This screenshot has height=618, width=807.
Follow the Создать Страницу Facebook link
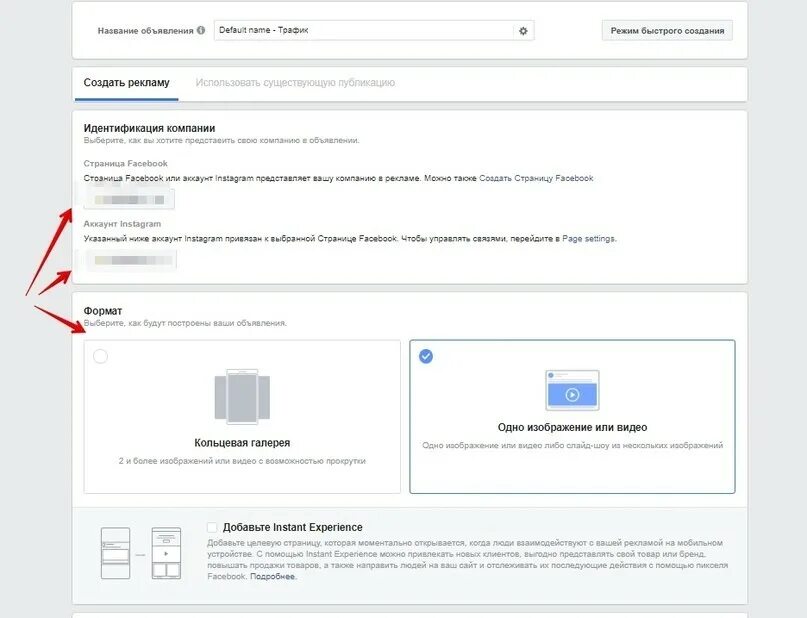pyautogui.click(x=536, y=178)
